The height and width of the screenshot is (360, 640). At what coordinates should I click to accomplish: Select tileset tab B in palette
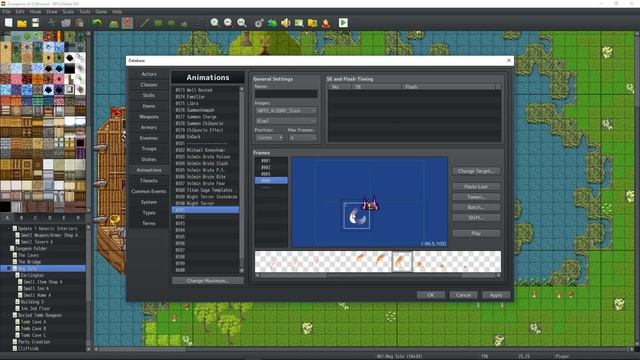[21, 218]
